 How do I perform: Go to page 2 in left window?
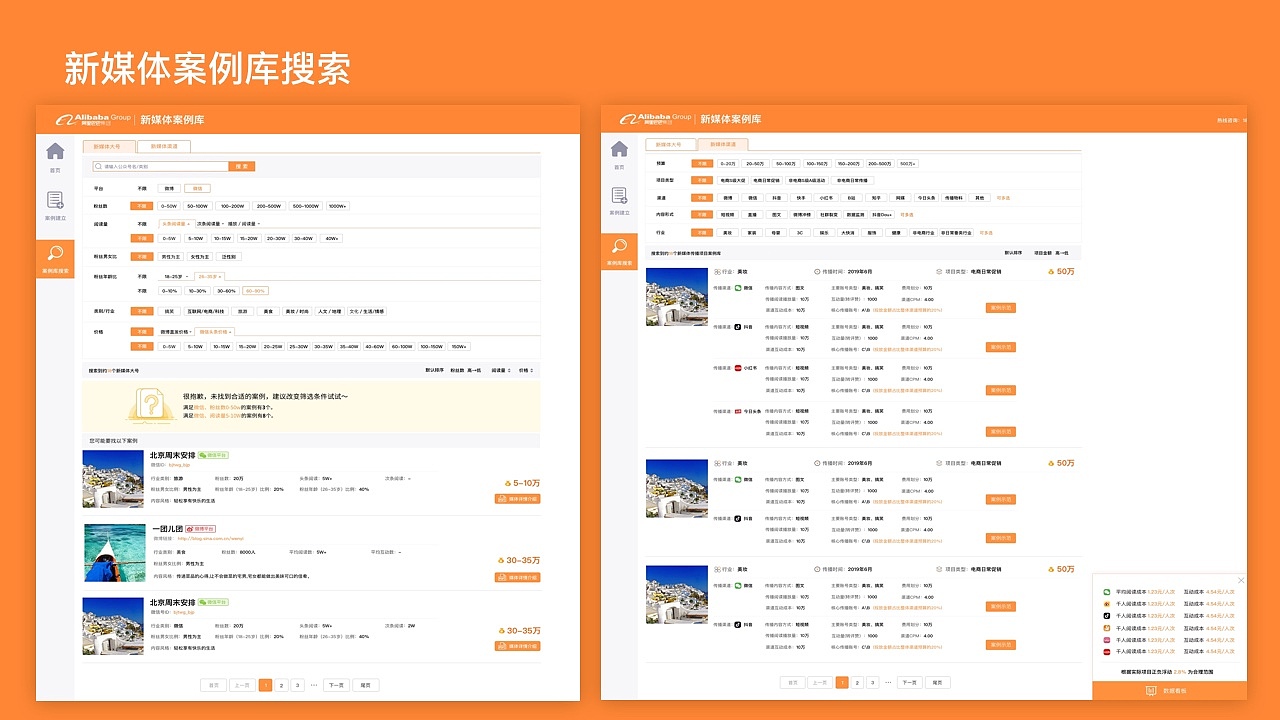tap(282, 685)
